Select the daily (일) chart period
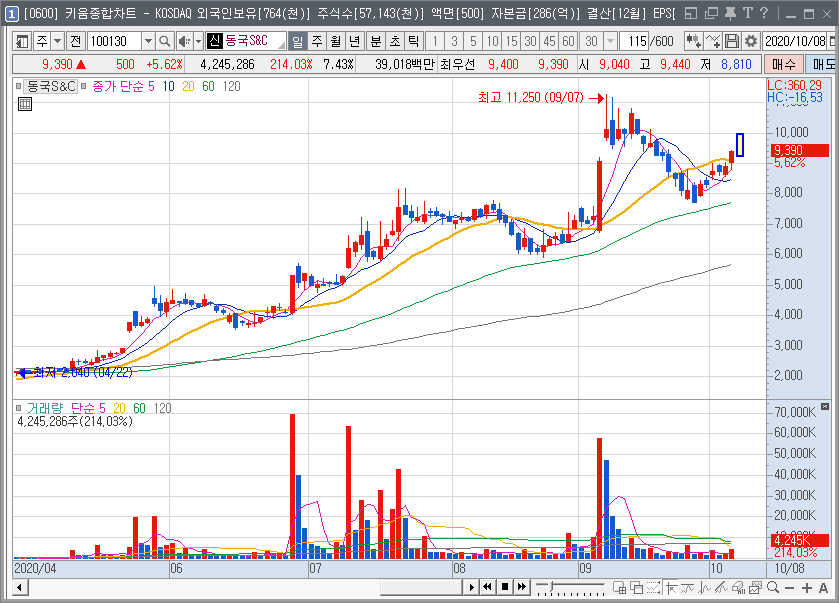Image resolution: width=839 pixels, height=603 pixels. point(298,41)
